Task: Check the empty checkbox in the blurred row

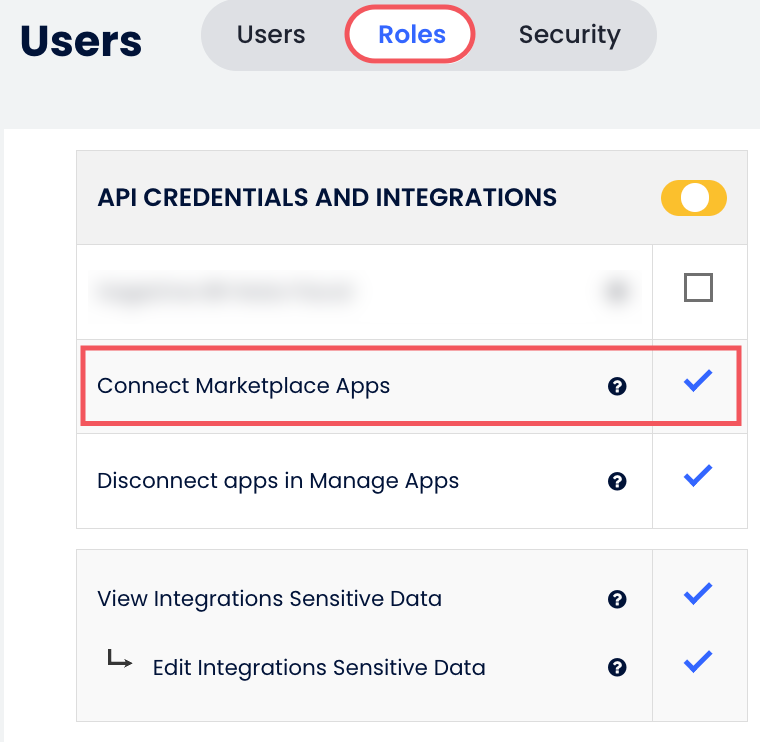Action: tap(698, 289)
